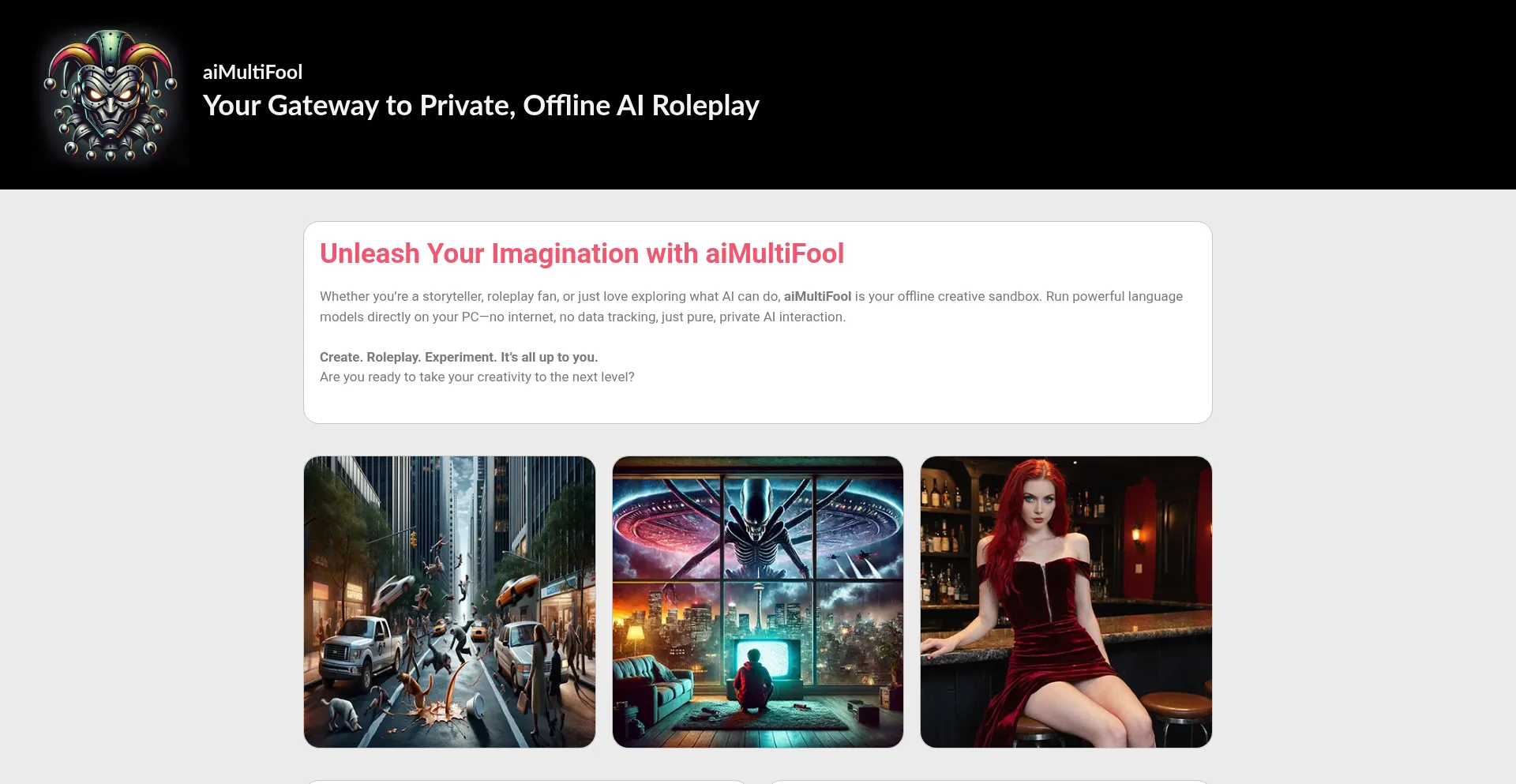
Task: Select the 'Create. Roleplay. Experiment.' bold line
Action: coord(459,357)
